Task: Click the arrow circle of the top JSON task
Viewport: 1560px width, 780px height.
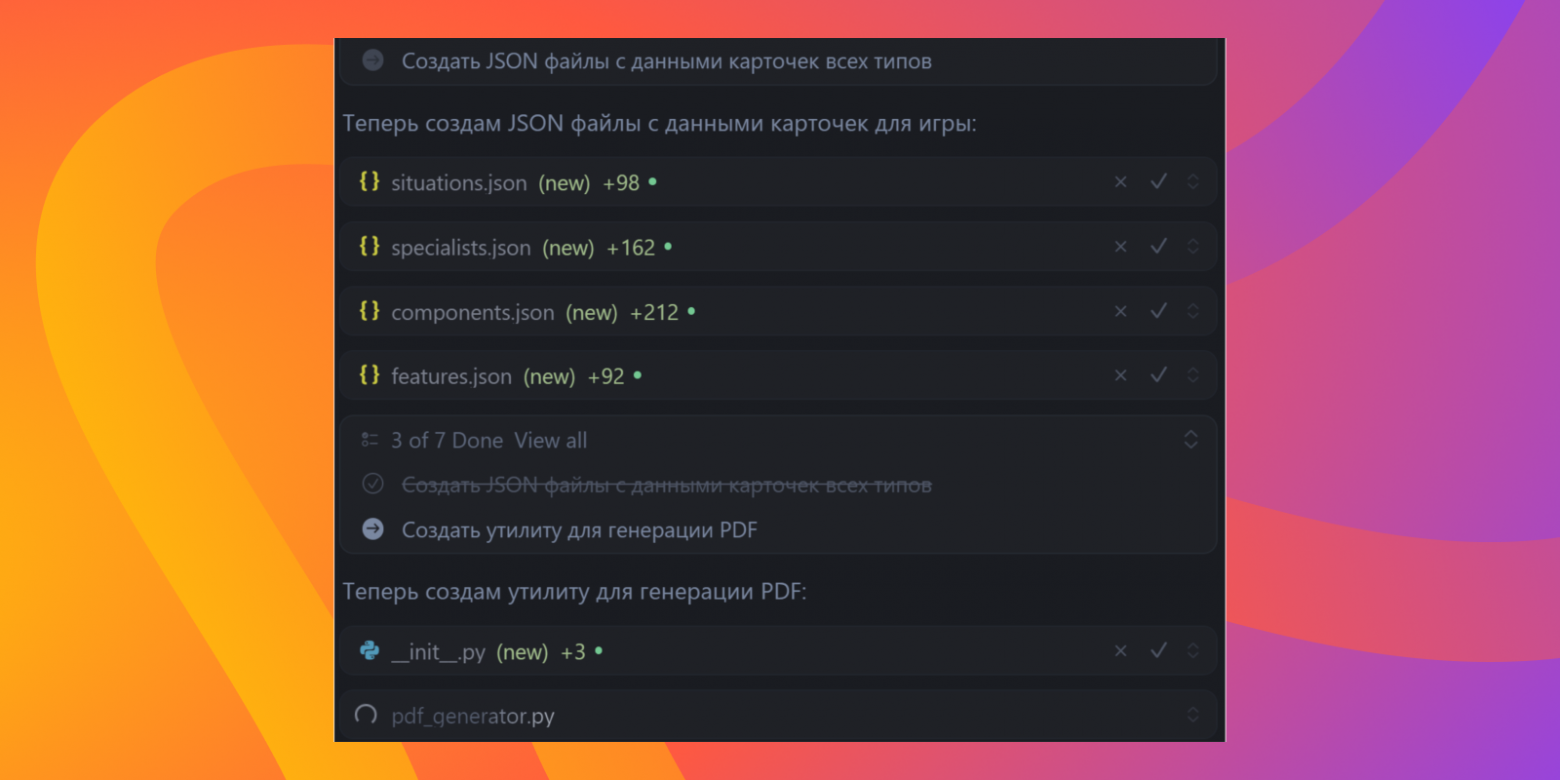Action: point(373,61)
